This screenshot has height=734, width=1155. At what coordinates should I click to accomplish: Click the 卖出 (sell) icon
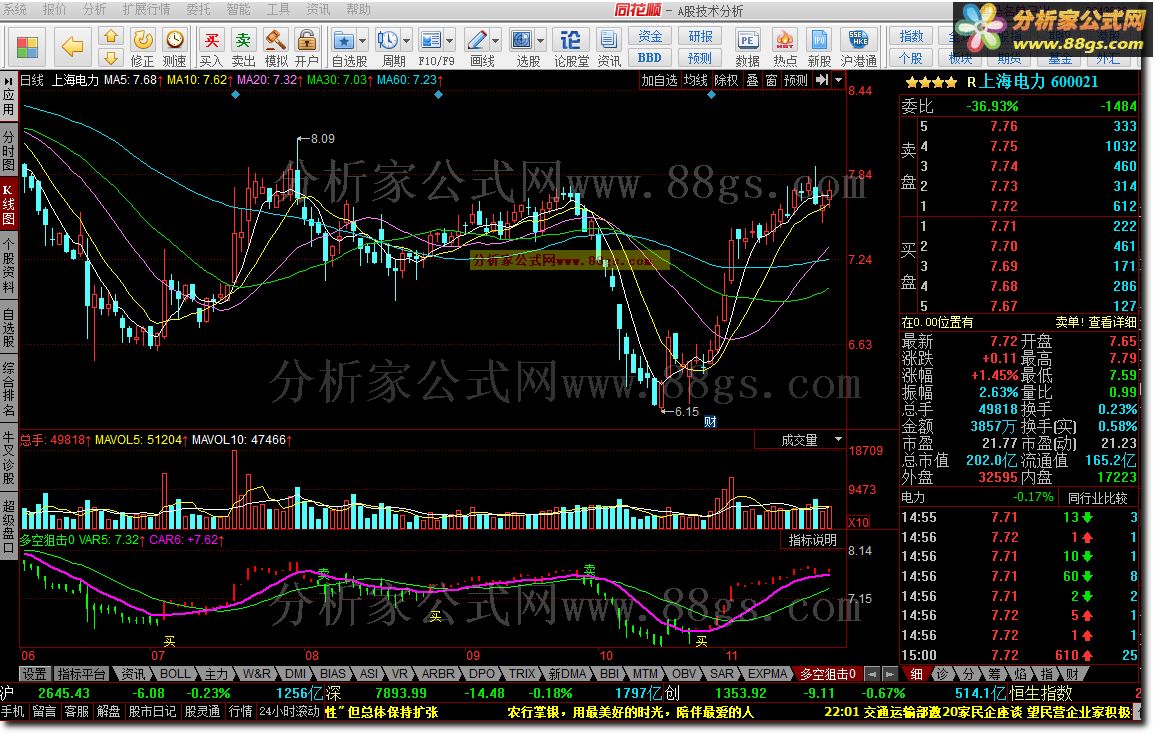coord(243,47)
